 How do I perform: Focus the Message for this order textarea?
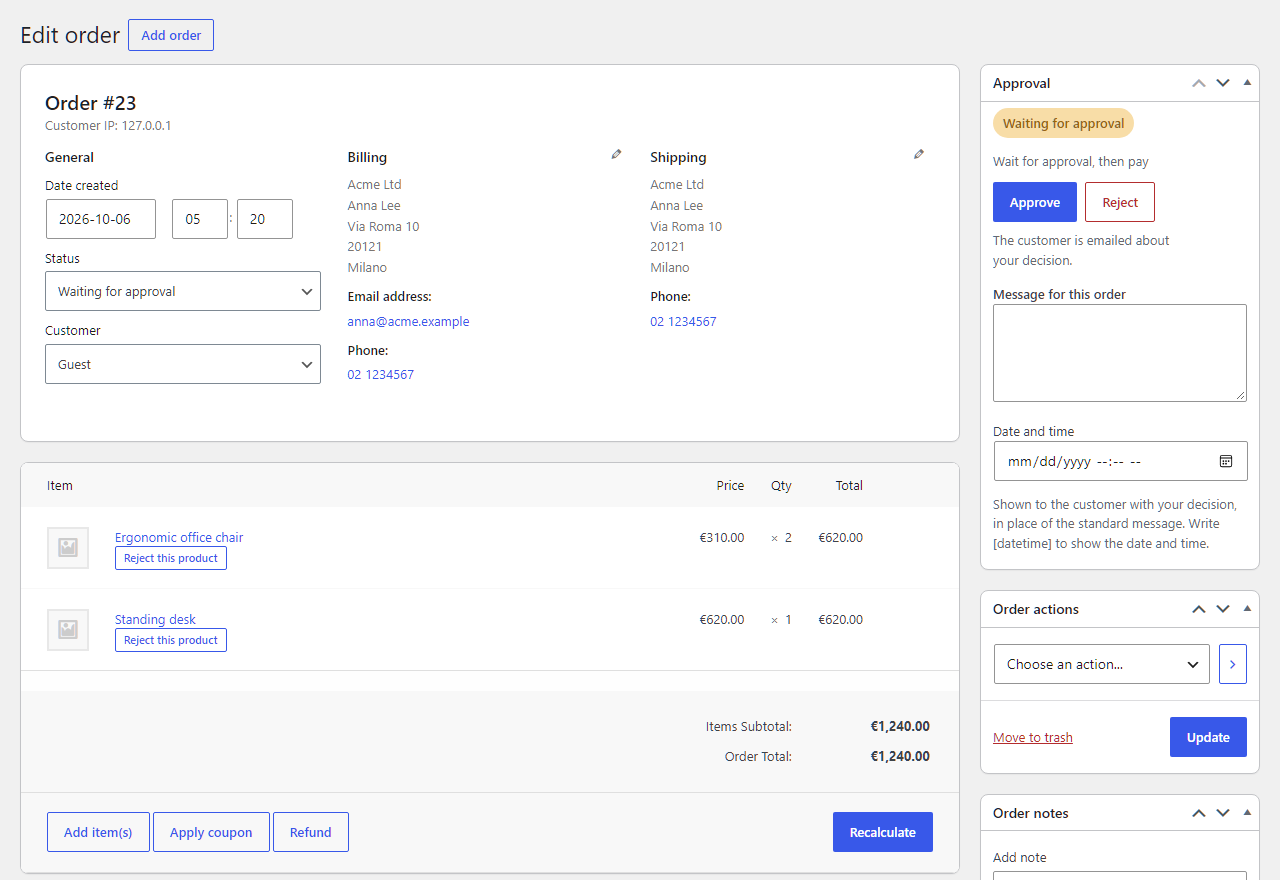[1120, 353]
